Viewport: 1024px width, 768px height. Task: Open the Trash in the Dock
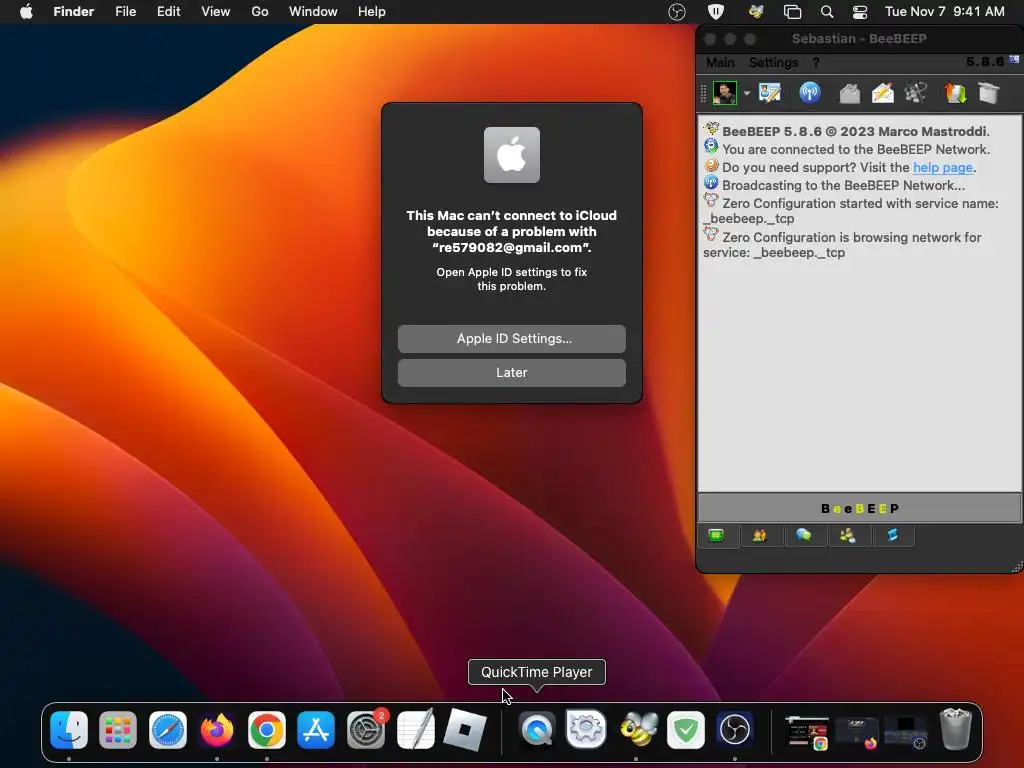[955, 729]
